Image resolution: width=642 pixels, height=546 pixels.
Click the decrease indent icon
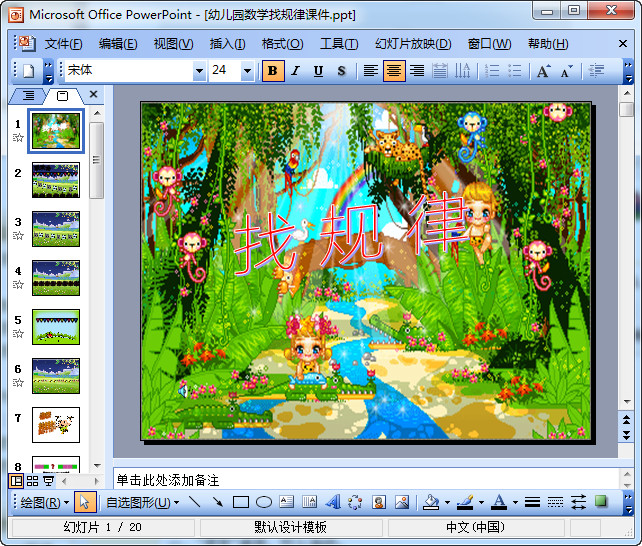point(596,71)
